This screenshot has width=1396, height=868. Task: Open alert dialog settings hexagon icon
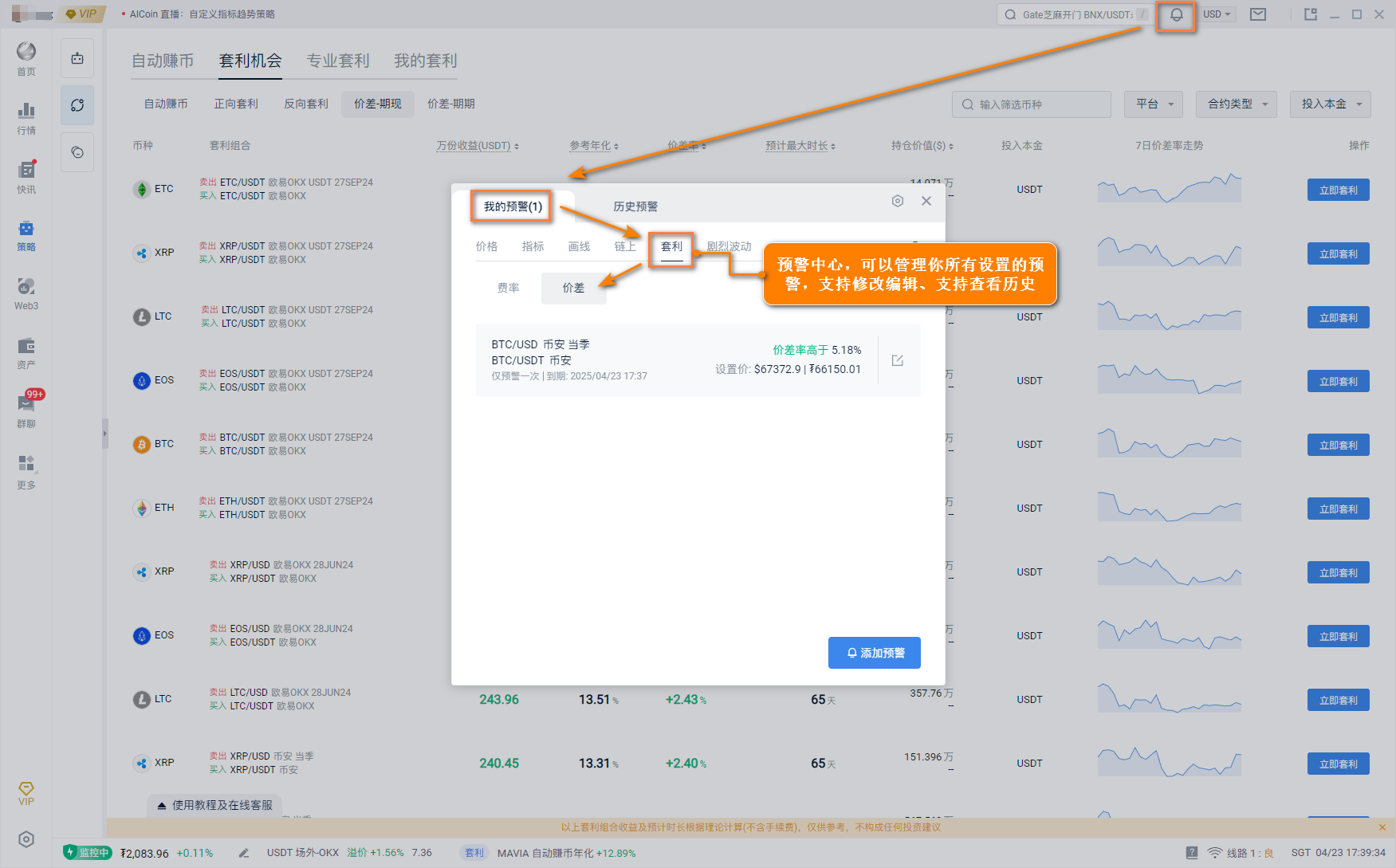898,201
